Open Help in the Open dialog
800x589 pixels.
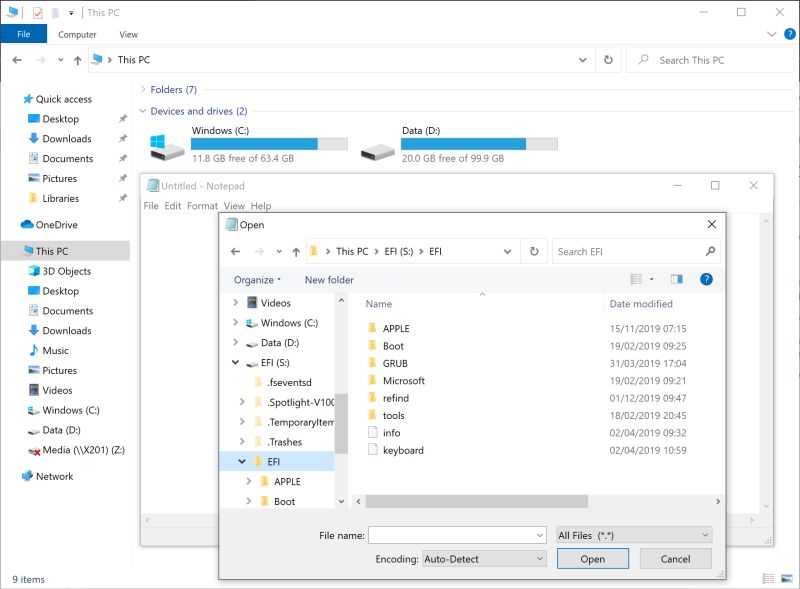(707, 279)
